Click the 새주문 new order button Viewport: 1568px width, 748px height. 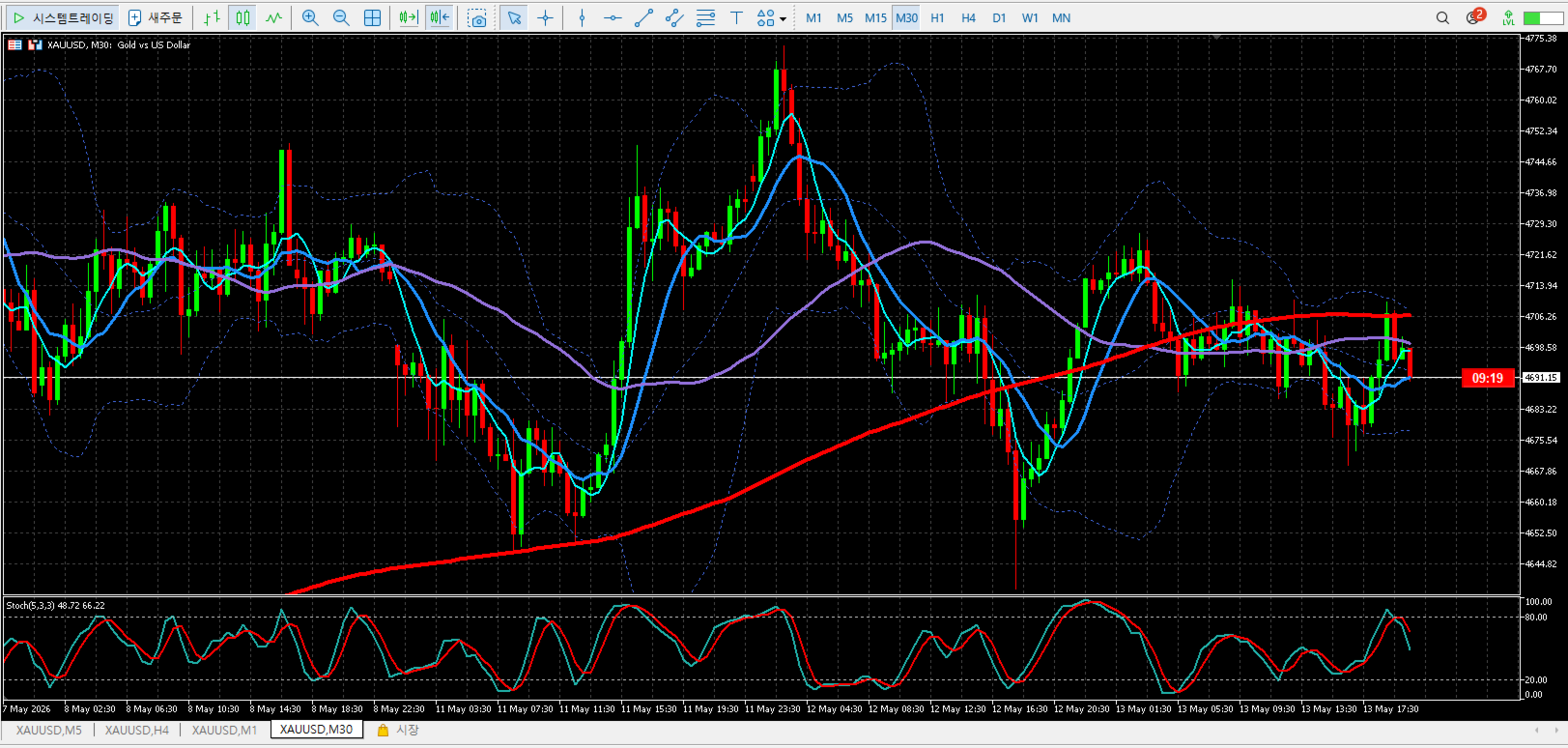coord(156,17)
